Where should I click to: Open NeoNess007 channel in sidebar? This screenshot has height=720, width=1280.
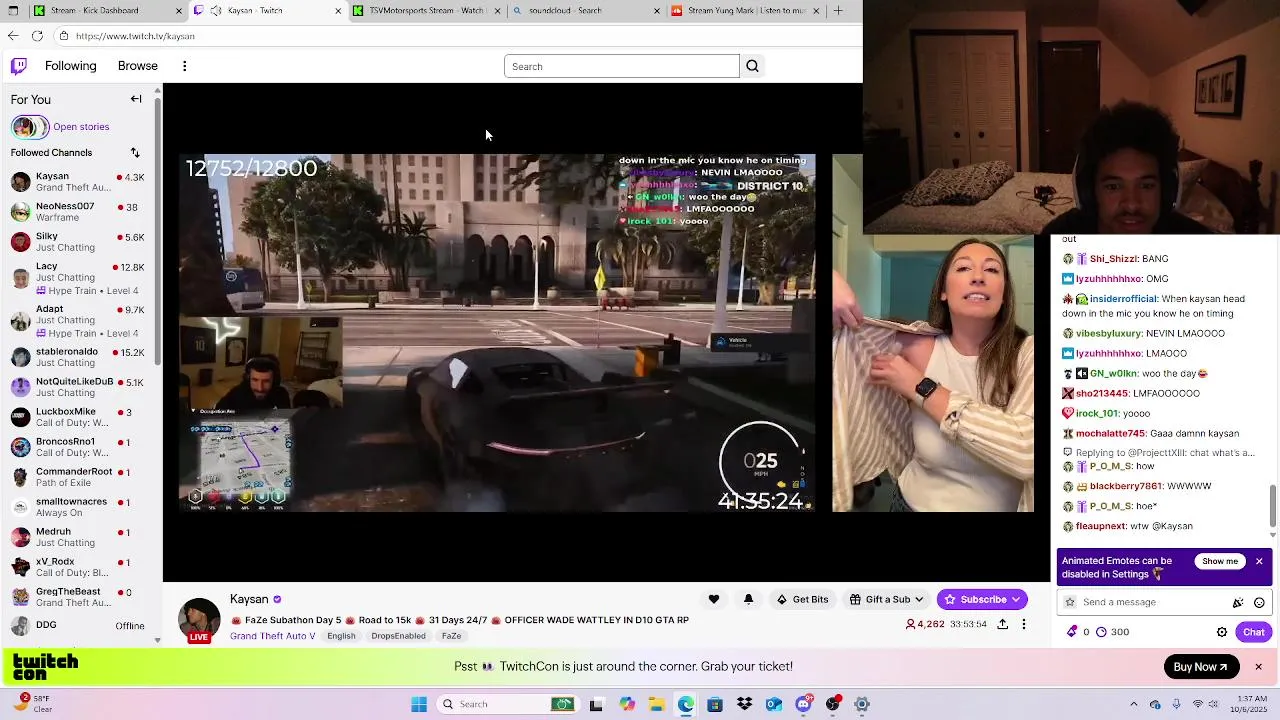pyautogui.click(x=80, y=212)
